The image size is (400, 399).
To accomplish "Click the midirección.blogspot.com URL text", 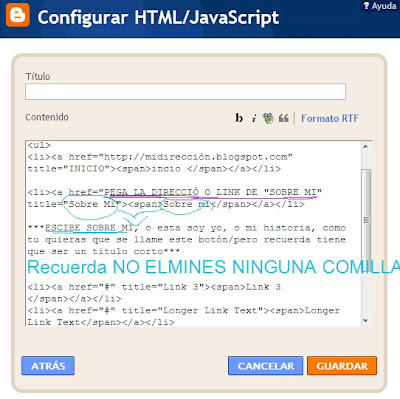I will 198,157.
